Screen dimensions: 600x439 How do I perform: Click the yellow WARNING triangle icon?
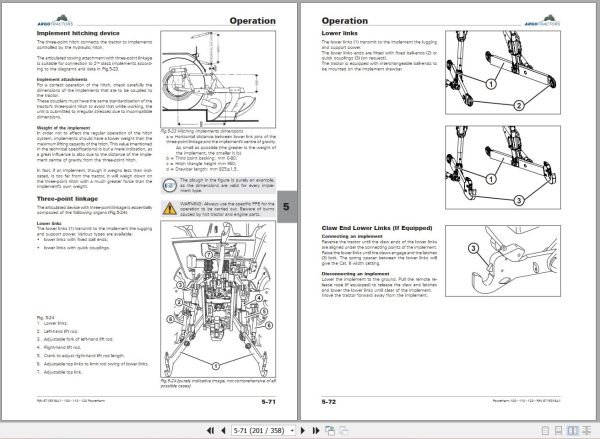click(x=170, y=209)
